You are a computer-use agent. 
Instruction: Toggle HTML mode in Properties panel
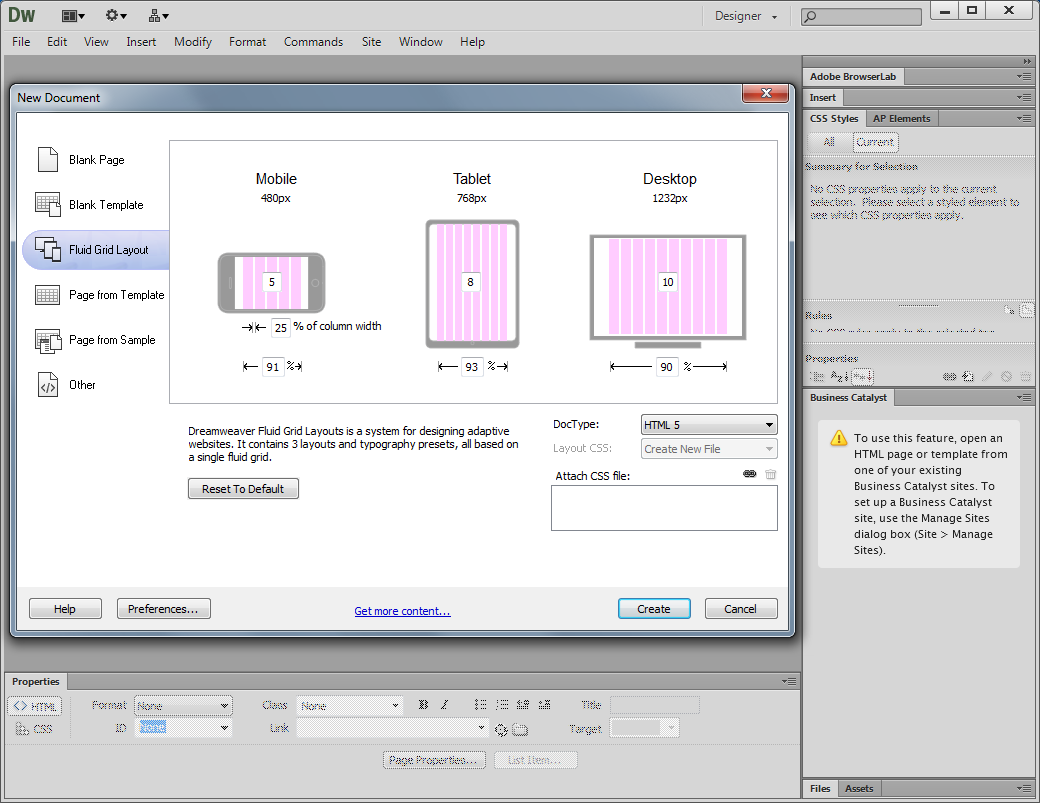(x=35, y=706)
